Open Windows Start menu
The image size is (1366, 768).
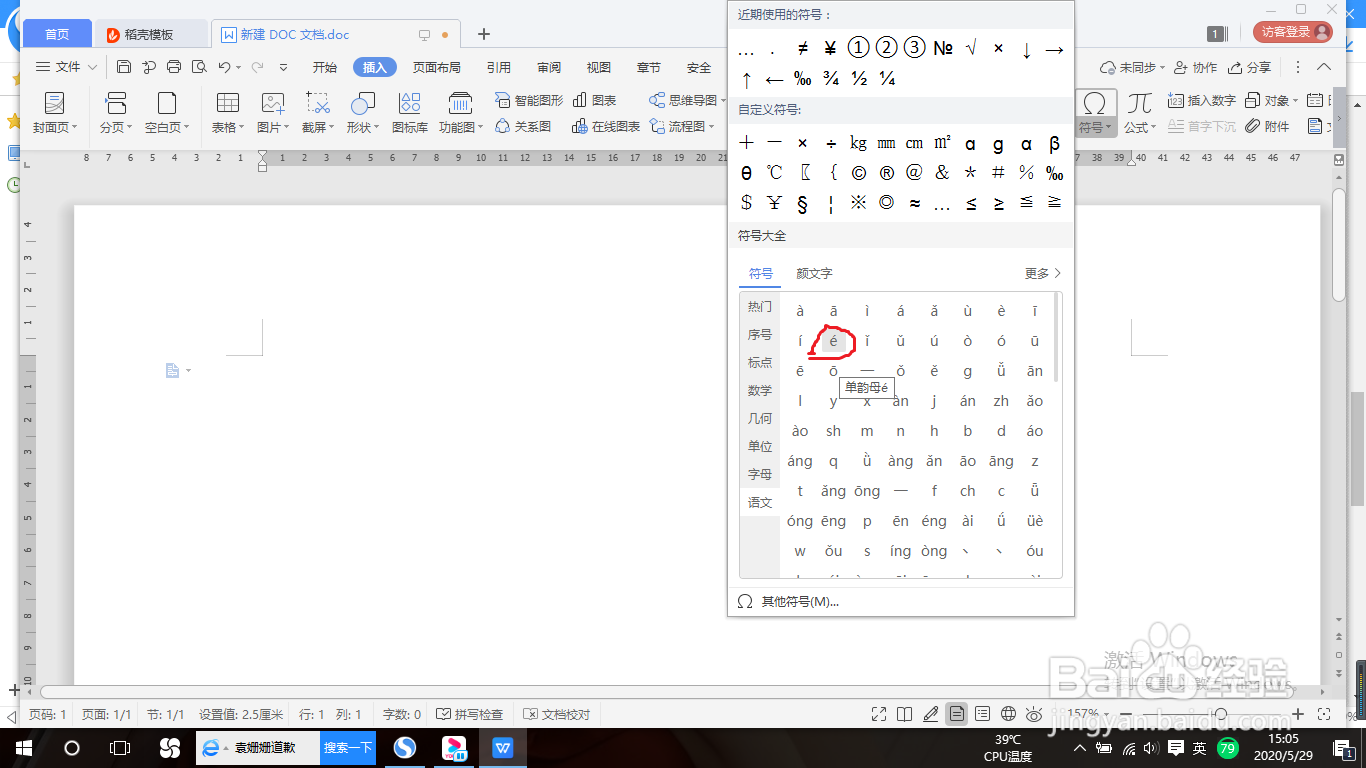point(24,748)
